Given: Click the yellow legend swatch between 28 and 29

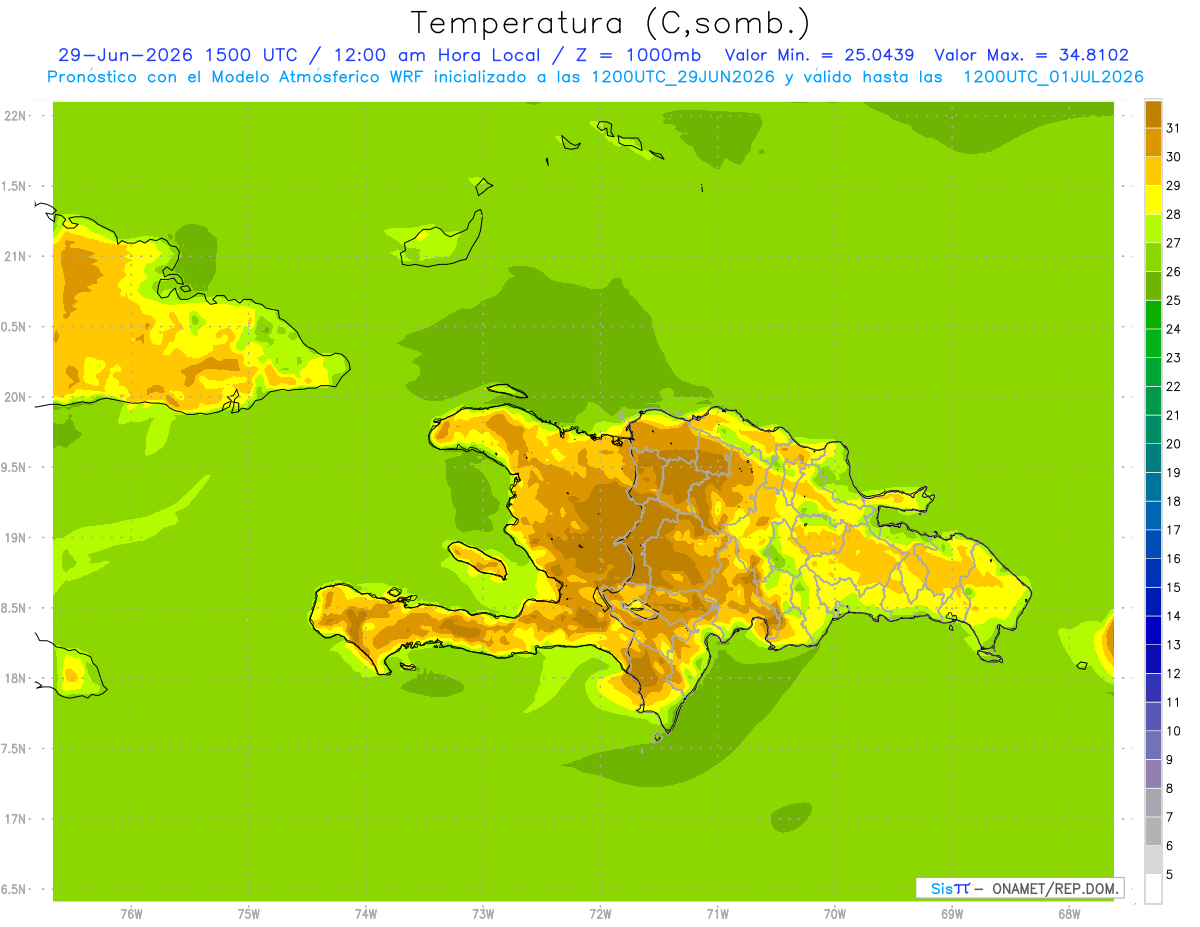Looking at the screenshot, I should pyautogui.click(x=1153, y=199).
